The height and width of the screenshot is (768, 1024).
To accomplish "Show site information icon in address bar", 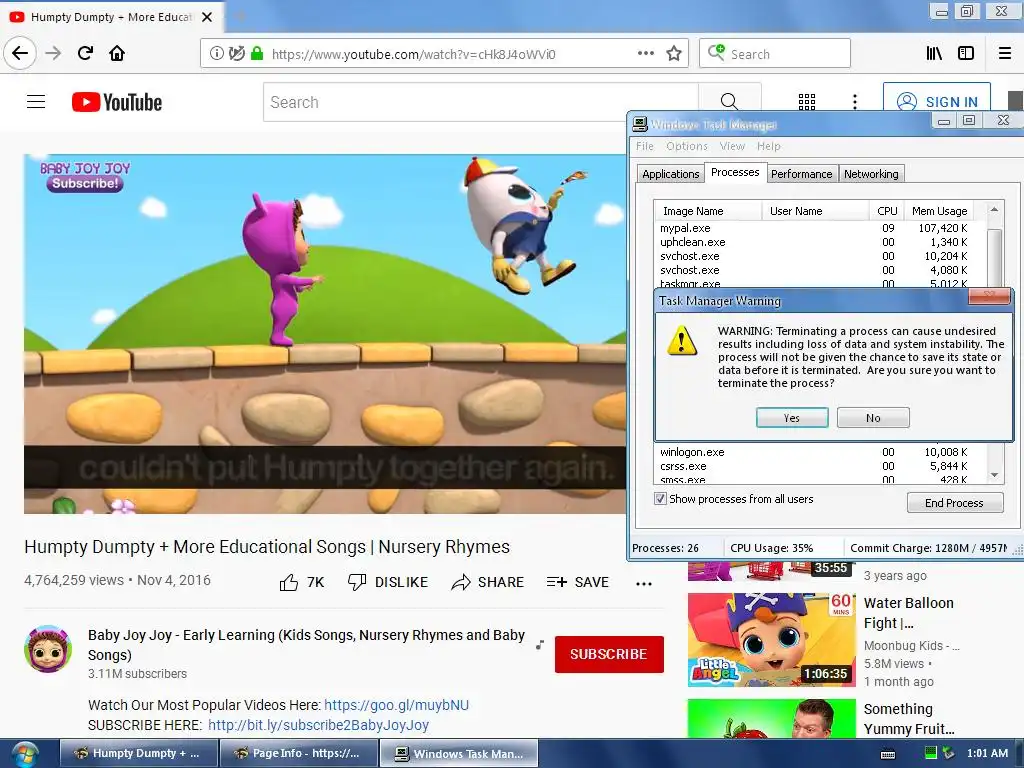I will click(x=216, y=54).
